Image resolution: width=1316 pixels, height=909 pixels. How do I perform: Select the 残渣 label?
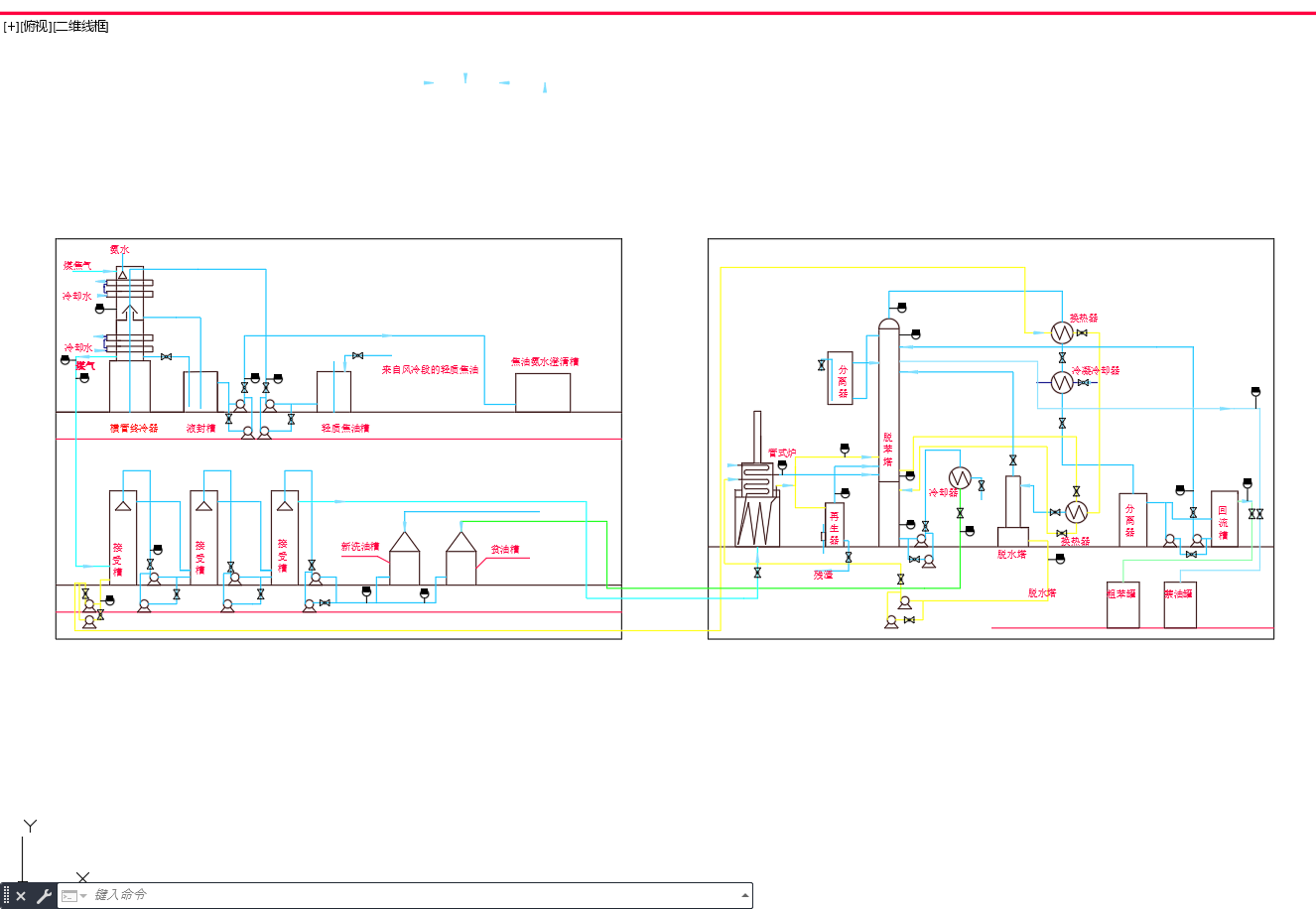824,576
